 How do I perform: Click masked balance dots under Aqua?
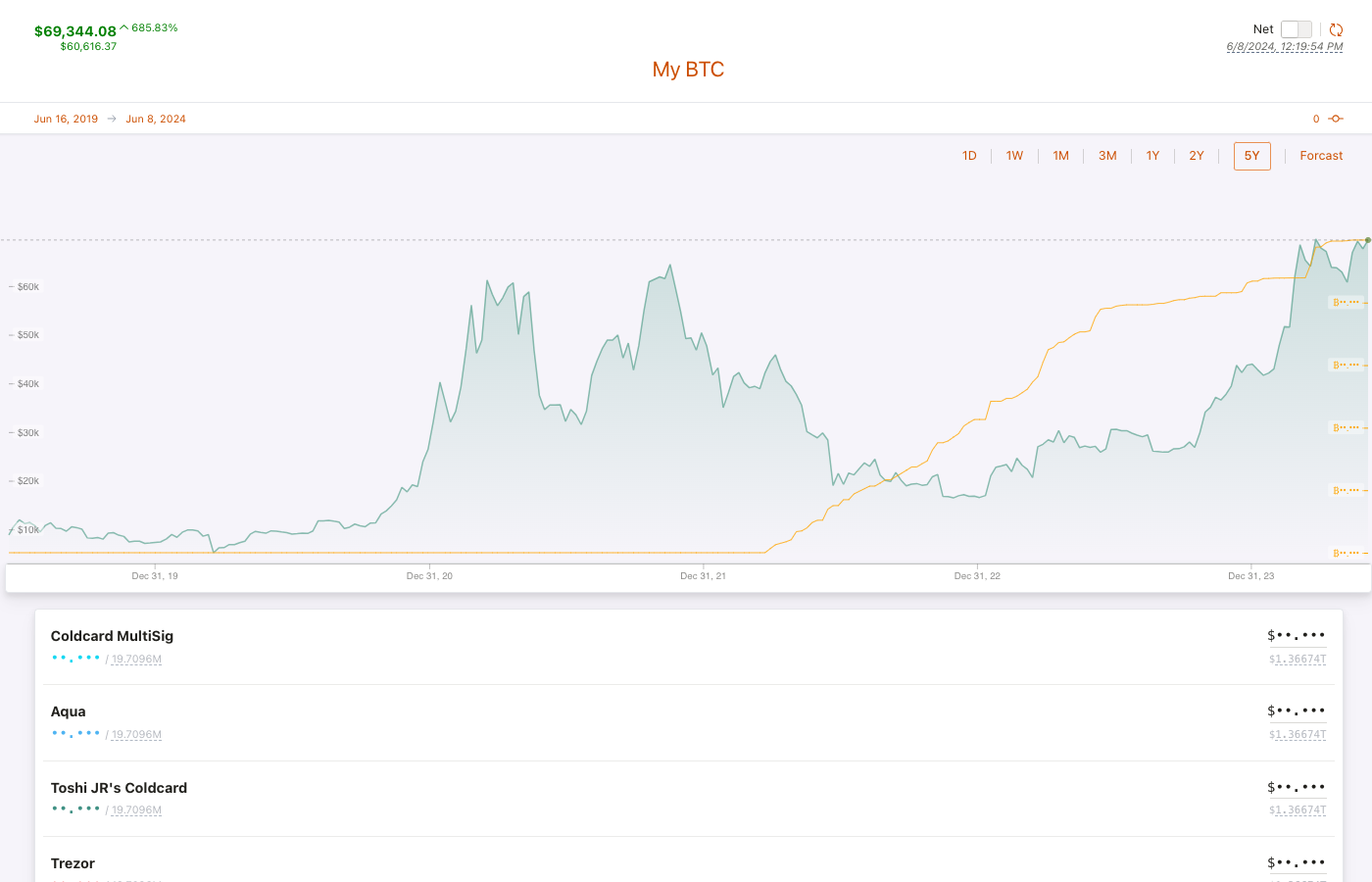(75, 734)
